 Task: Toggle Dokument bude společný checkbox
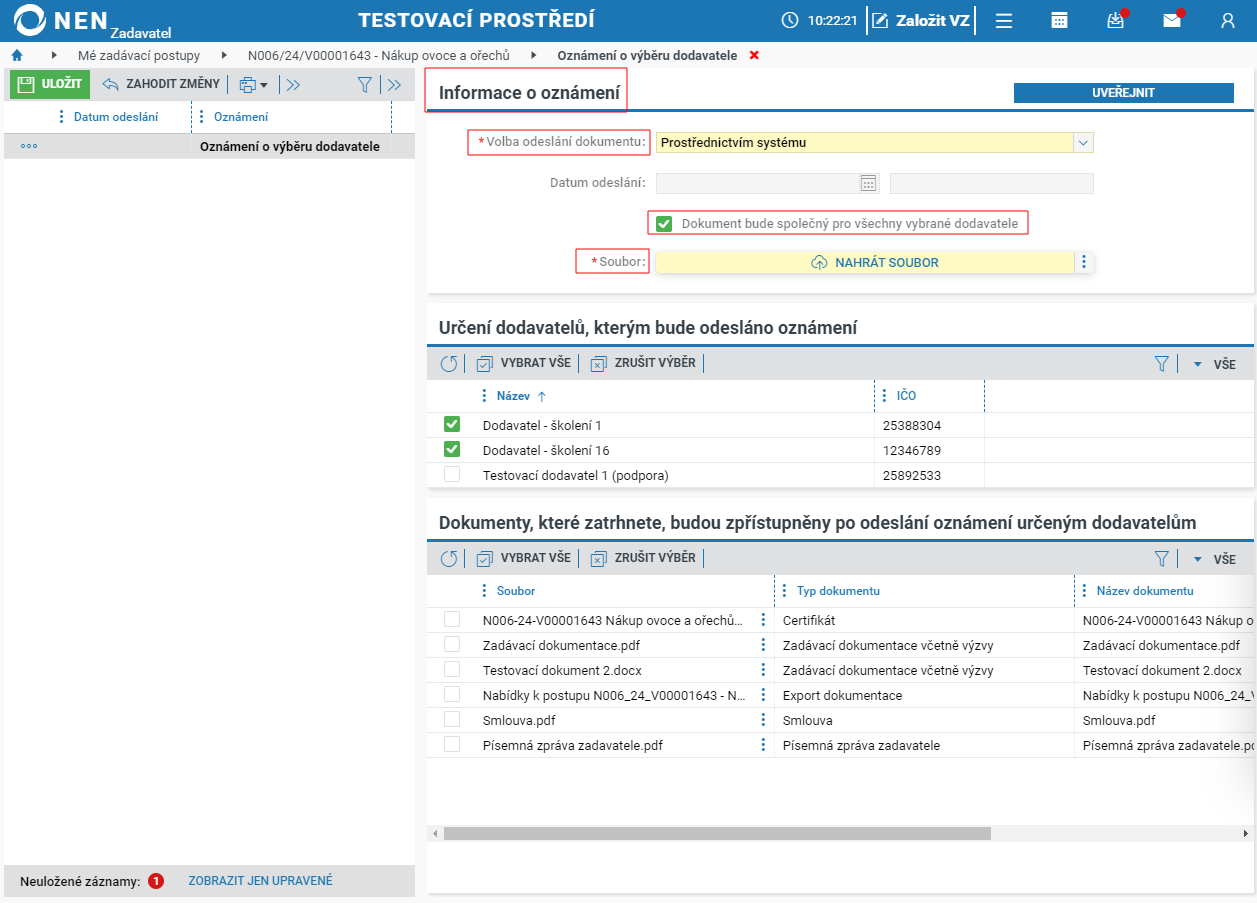[x=664, y=223]
